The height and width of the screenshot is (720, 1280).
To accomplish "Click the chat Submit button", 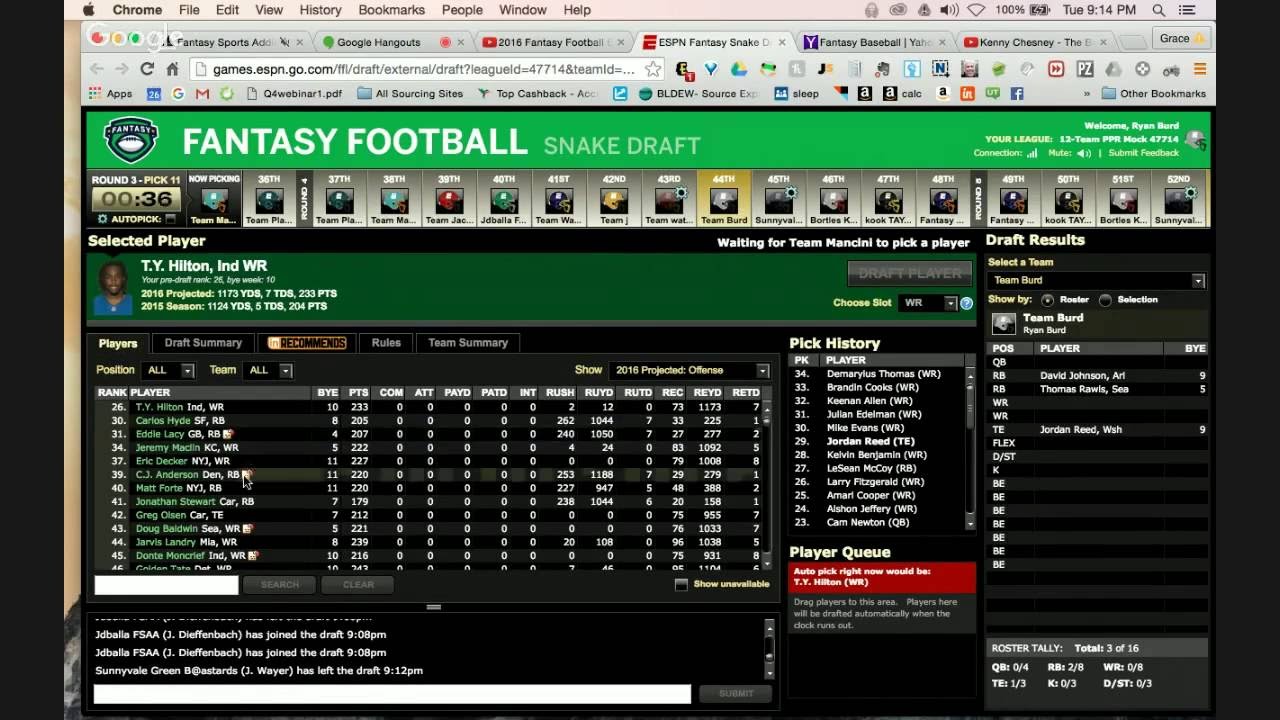I will (736, 693).
